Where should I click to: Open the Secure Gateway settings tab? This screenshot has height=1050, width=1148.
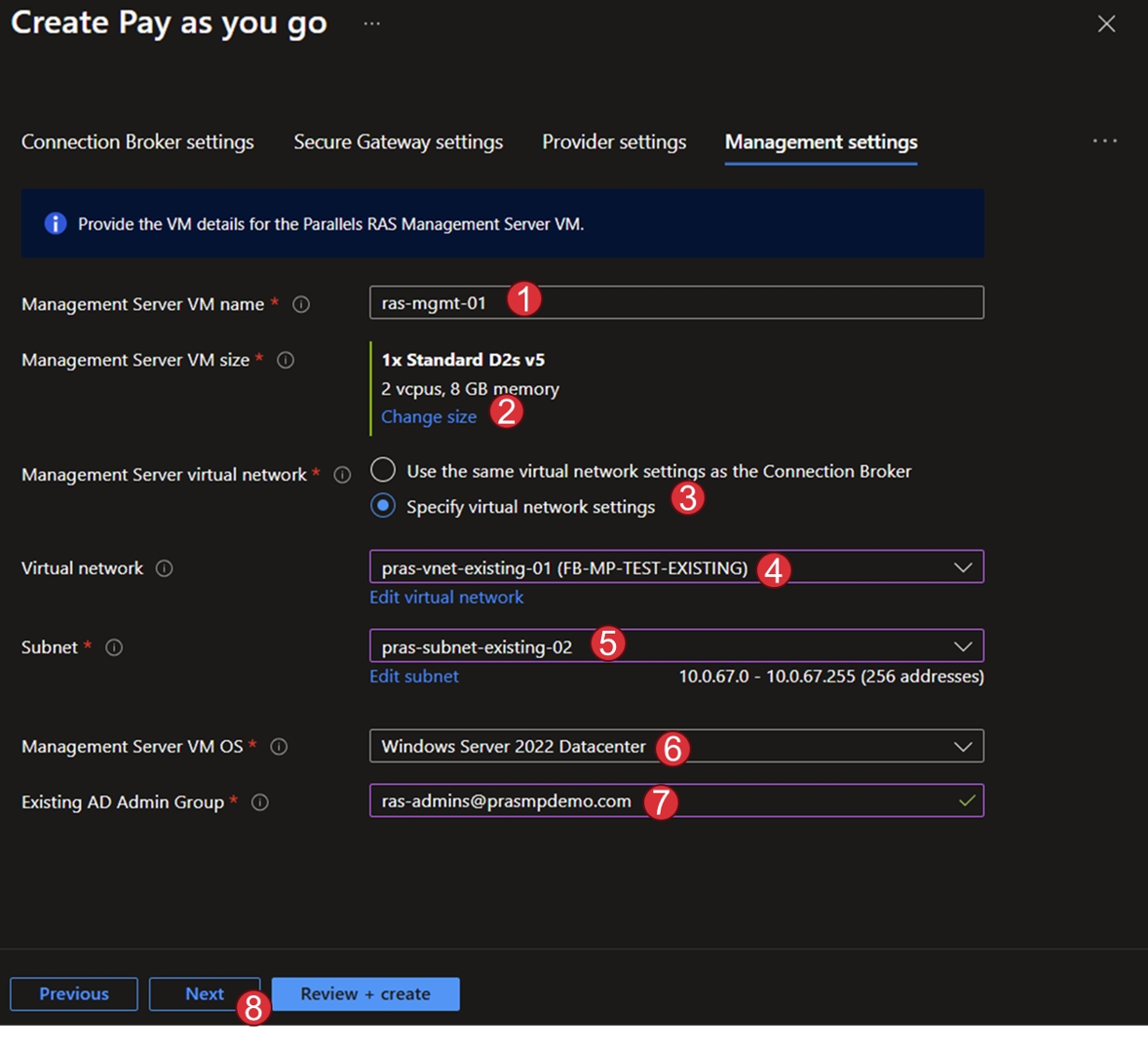click(398, 142)
